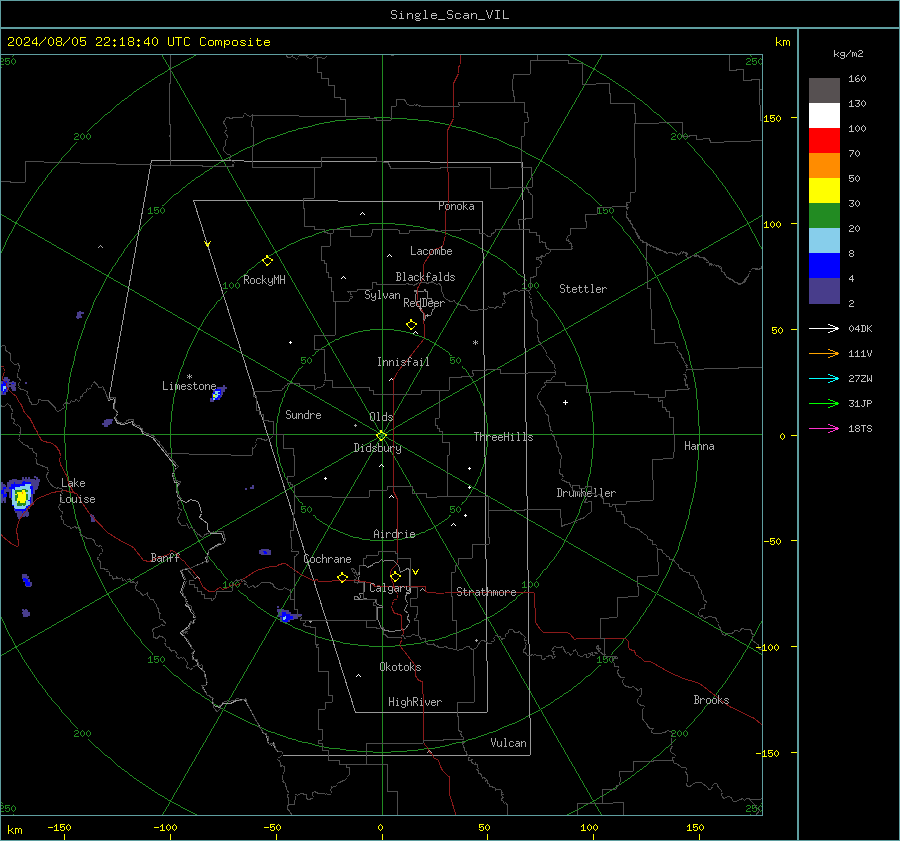900x841 pixels.
Task: Click the asterisk marker above Limestone
Action: point(189,377)
